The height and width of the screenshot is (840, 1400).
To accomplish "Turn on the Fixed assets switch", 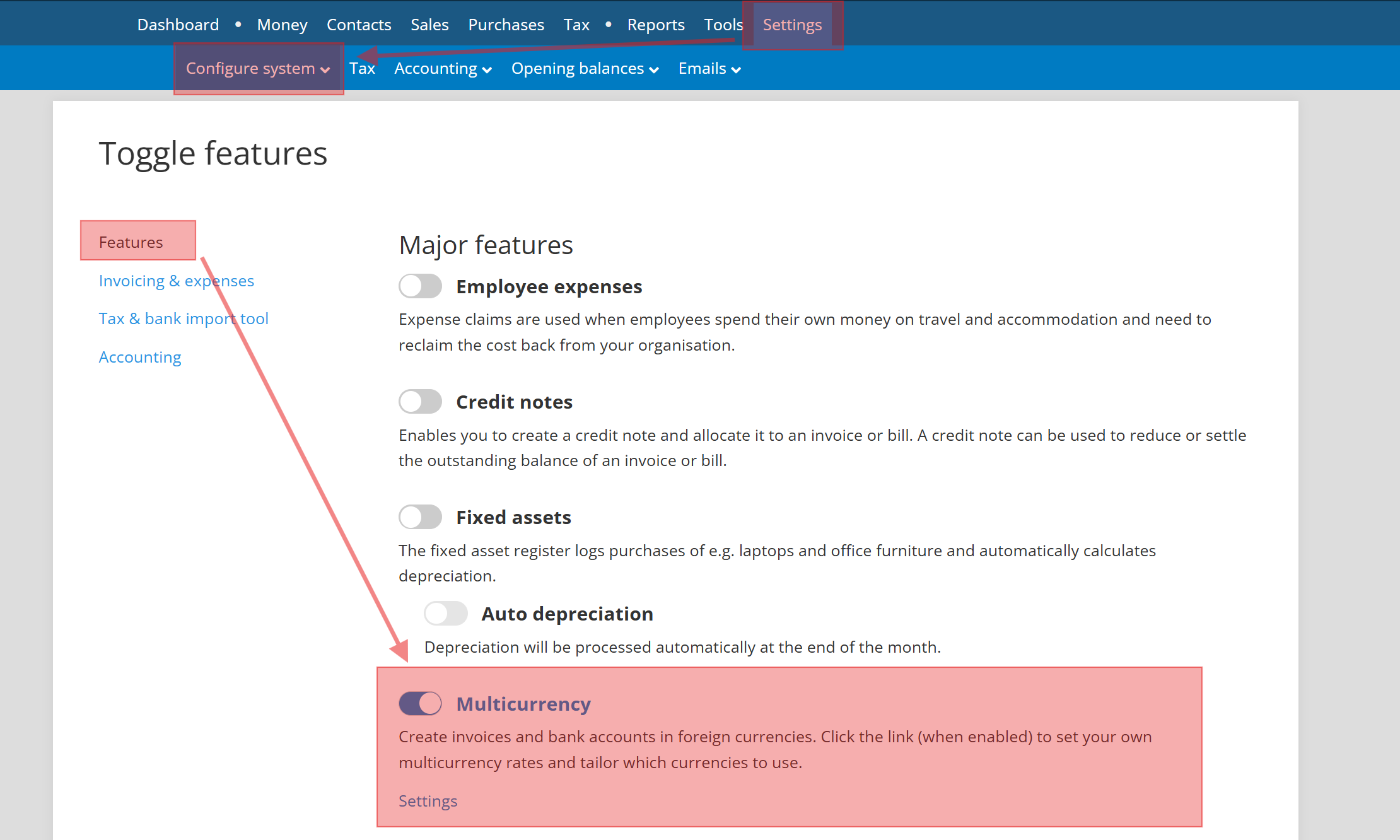I will tap(420, 517).
